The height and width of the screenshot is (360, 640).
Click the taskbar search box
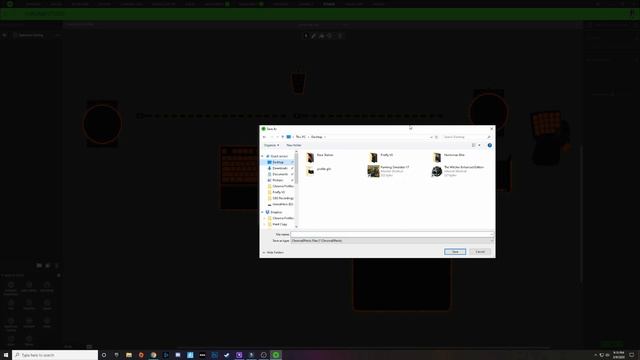[x=55, y=355]
